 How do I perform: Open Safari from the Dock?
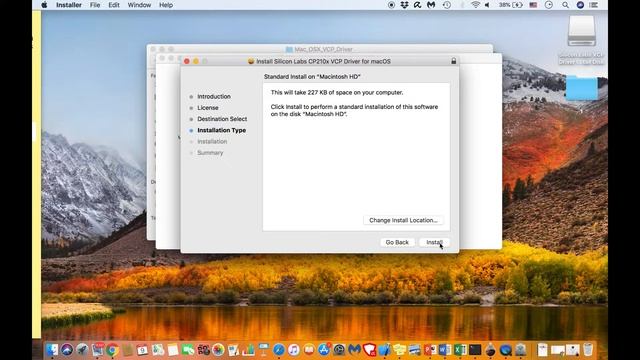click(x=279, y=350)
